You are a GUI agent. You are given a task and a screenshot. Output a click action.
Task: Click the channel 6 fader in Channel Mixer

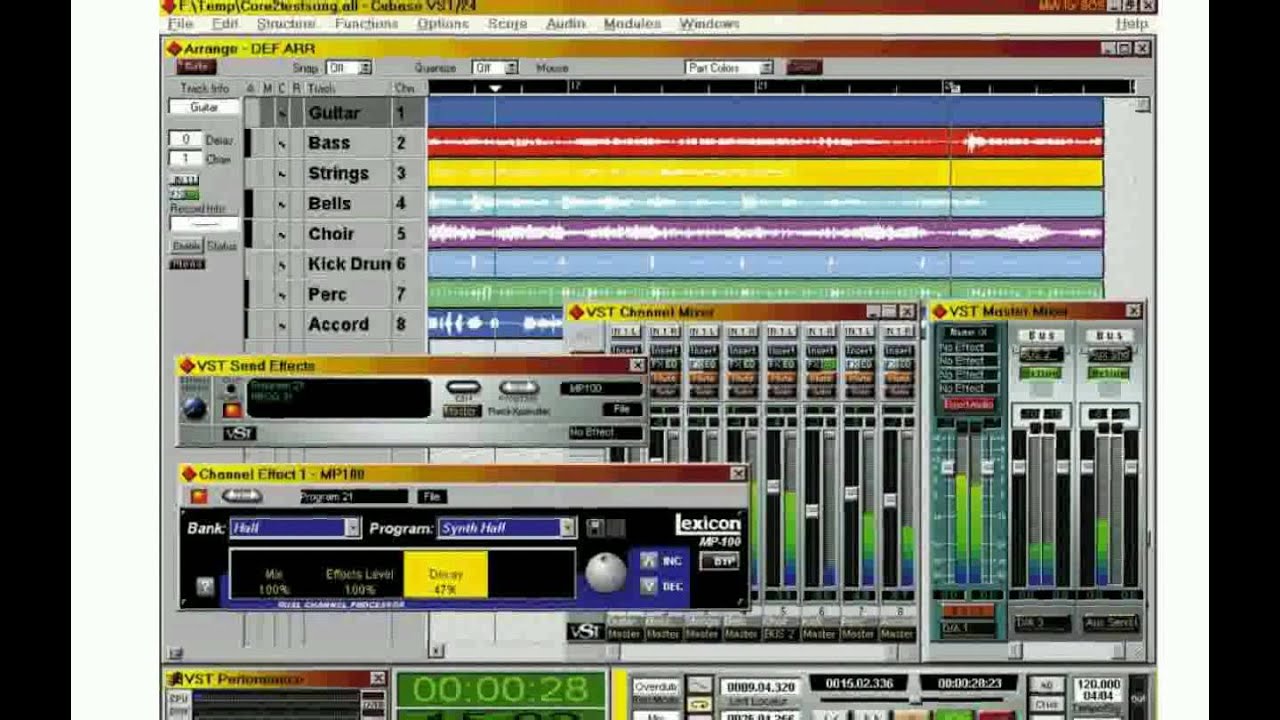813,510
